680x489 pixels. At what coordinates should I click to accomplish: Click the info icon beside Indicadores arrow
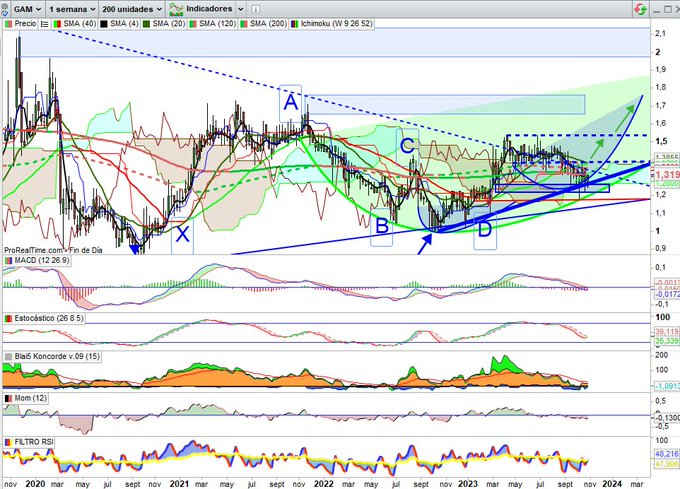256,9
